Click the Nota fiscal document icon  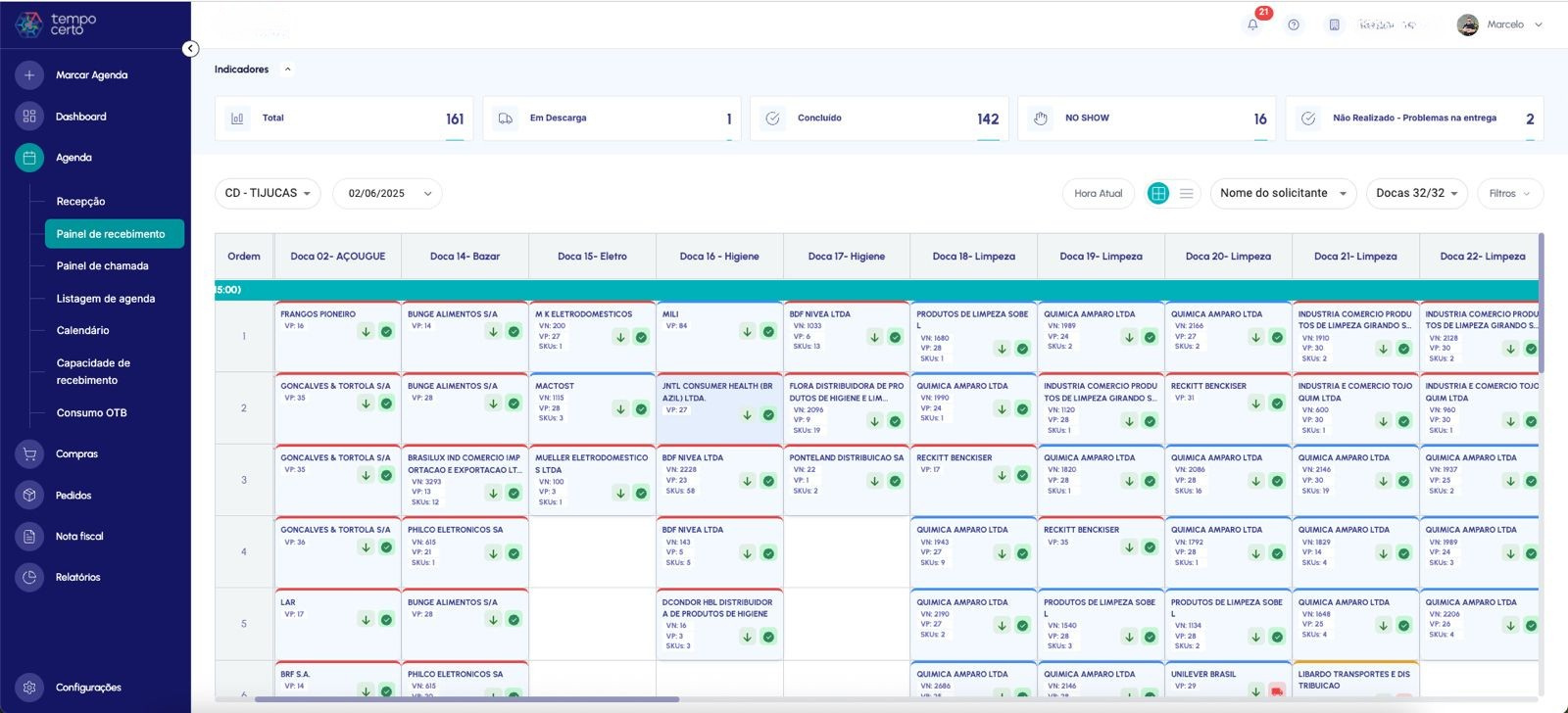pos(29,536)
